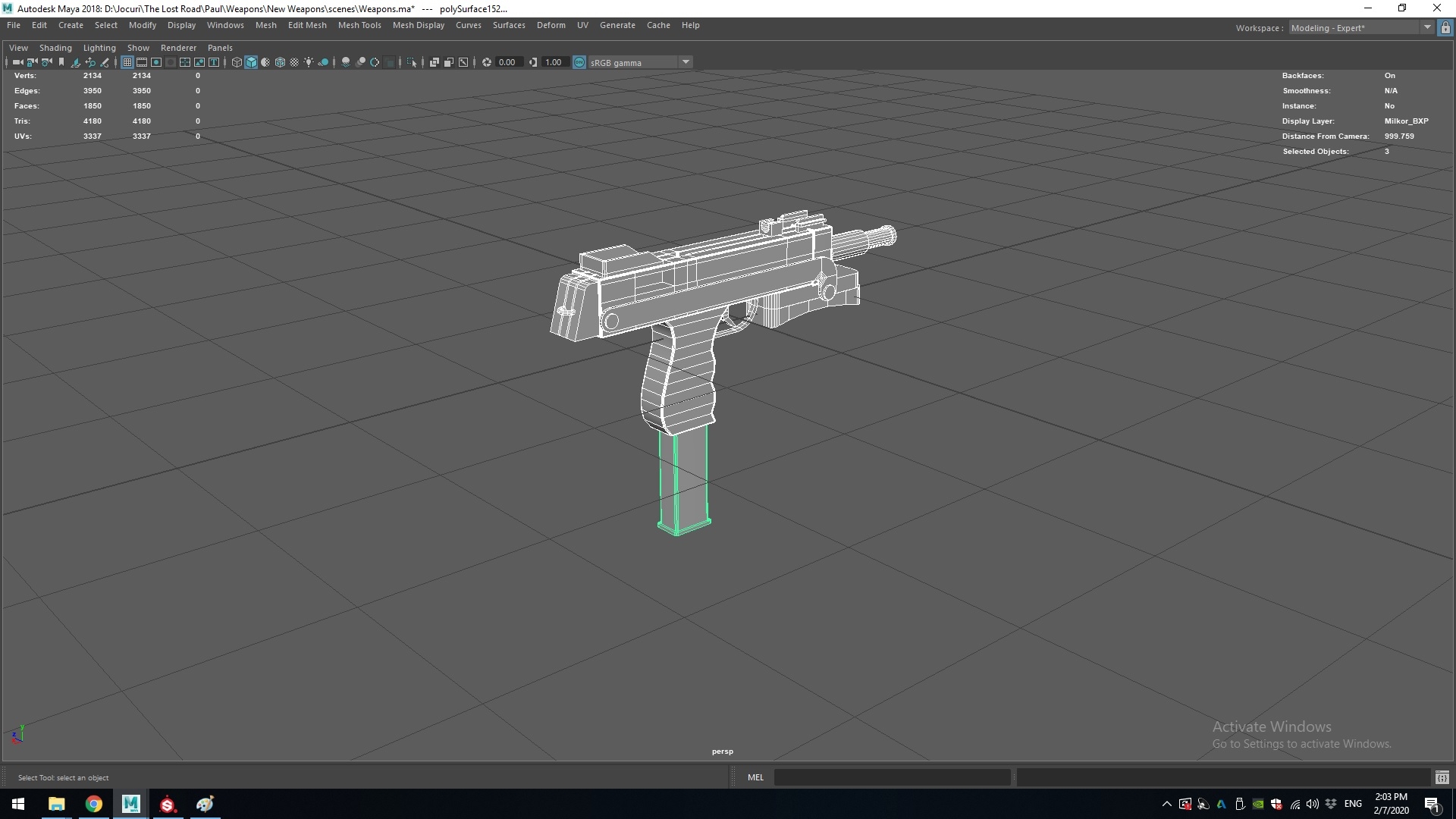Image resolution: width=1456 pixels, height=819 pixels.
Task: Click the MEL command line label
Action: (755, 777)
